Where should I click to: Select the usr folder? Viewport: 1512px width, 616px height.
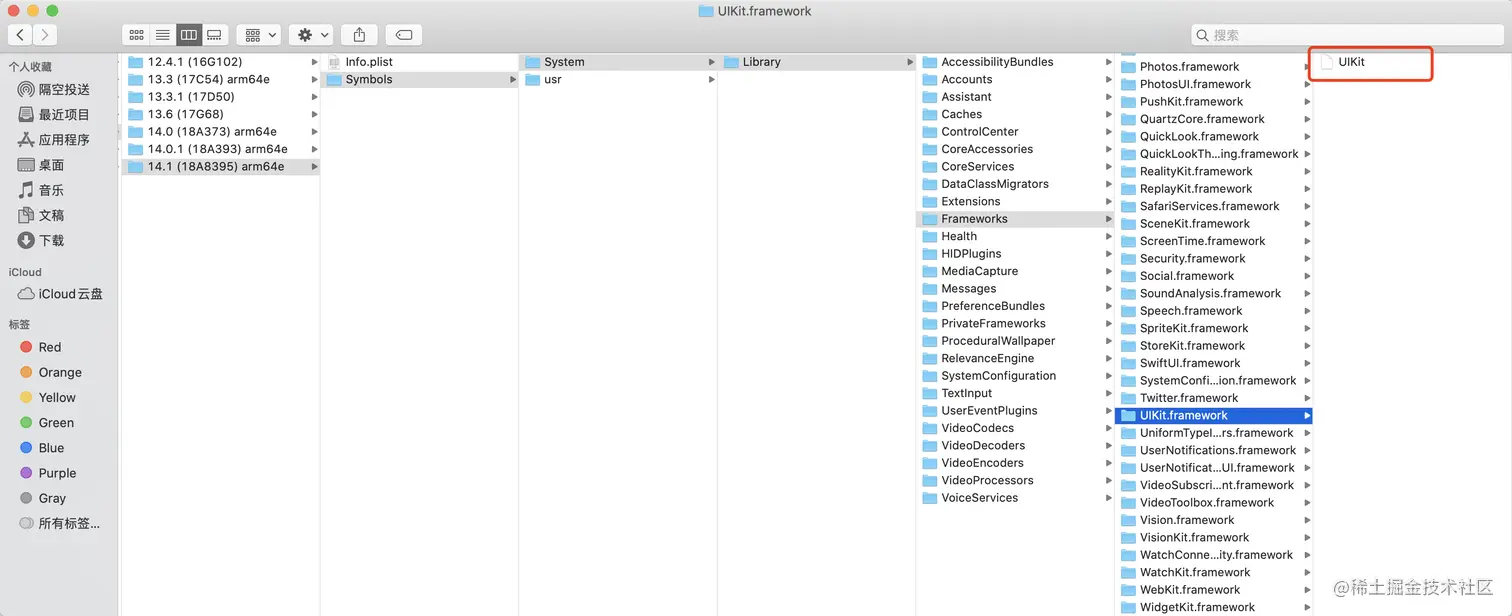coord(618,79)
